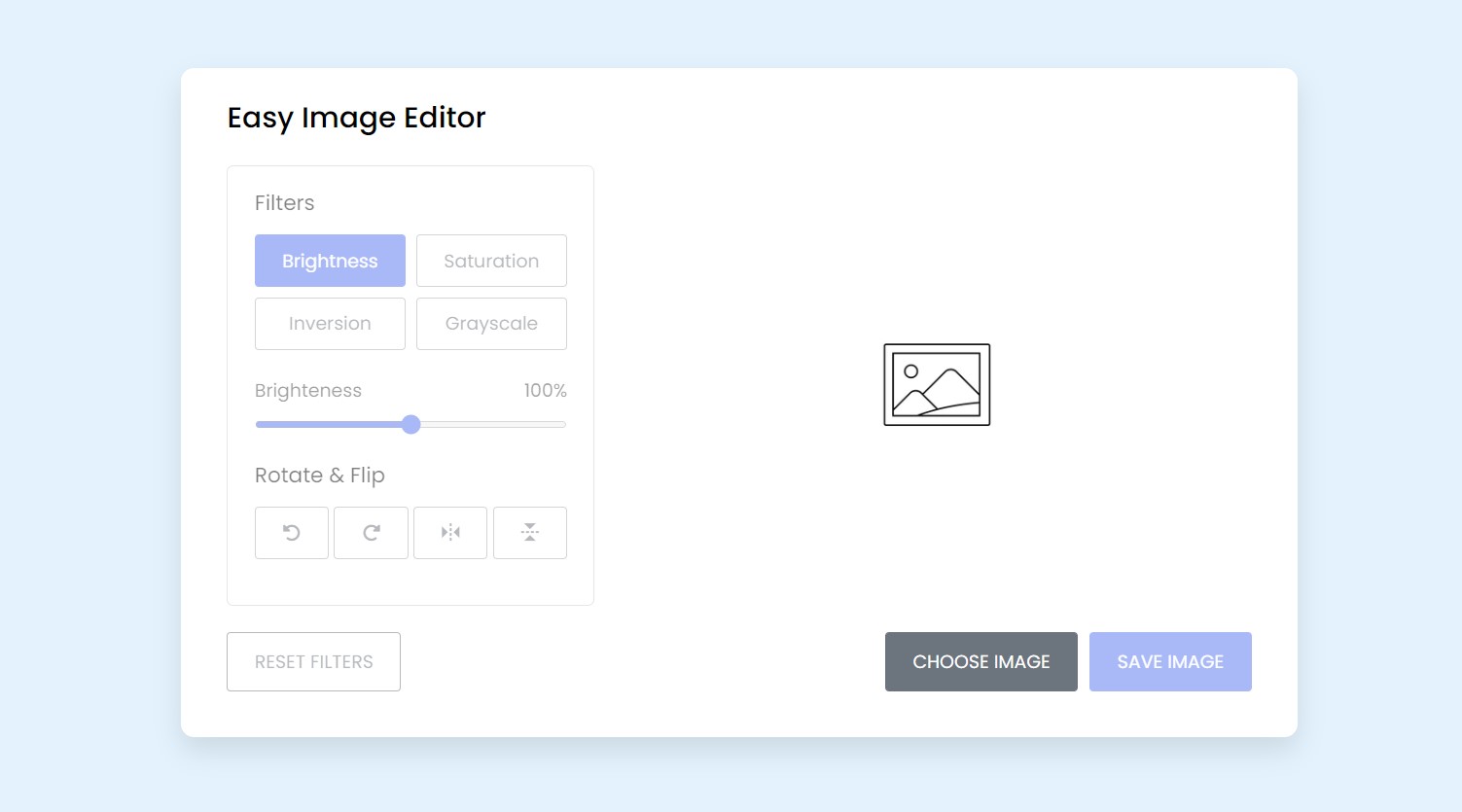Screen dimensions: 1462x812
Task: Flip the image horizontally
Action: click(x=450, y=532)
